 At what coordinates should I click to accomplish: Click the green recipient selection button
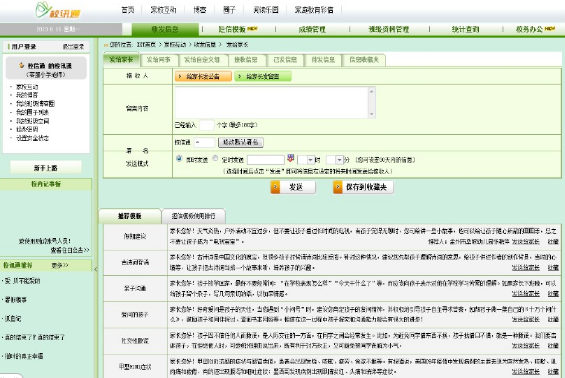coord(263,76)
